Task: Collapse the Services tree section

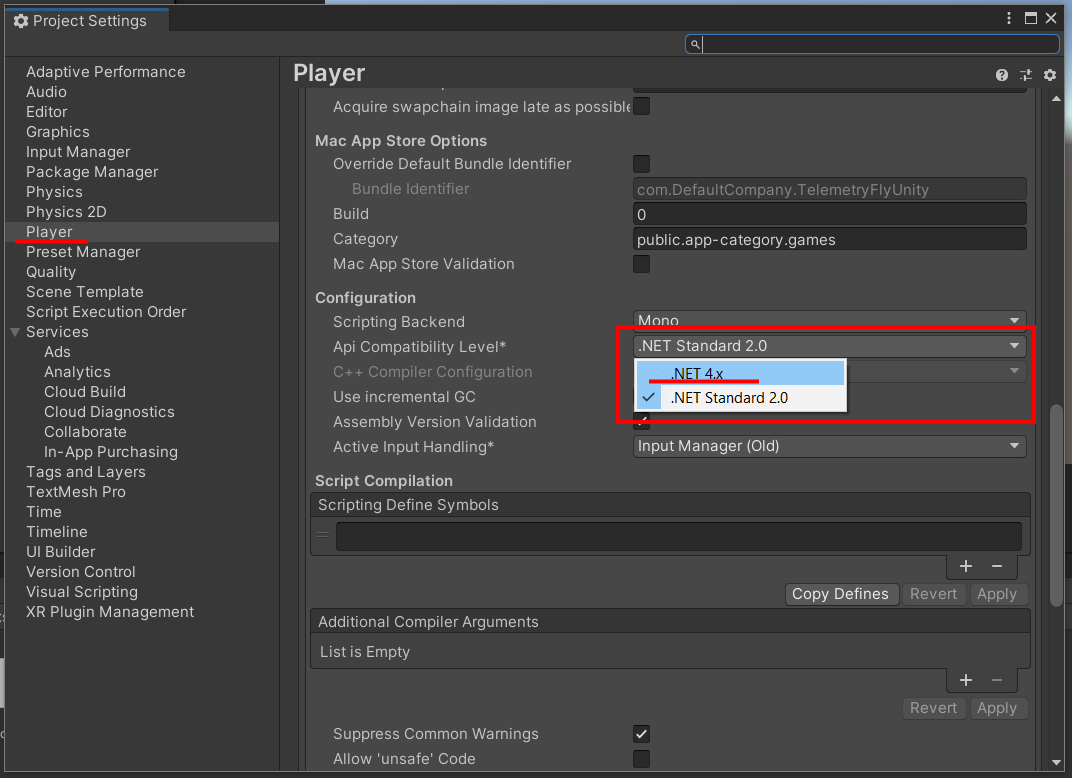Action: pyautogui.click(x=14, y=332)
